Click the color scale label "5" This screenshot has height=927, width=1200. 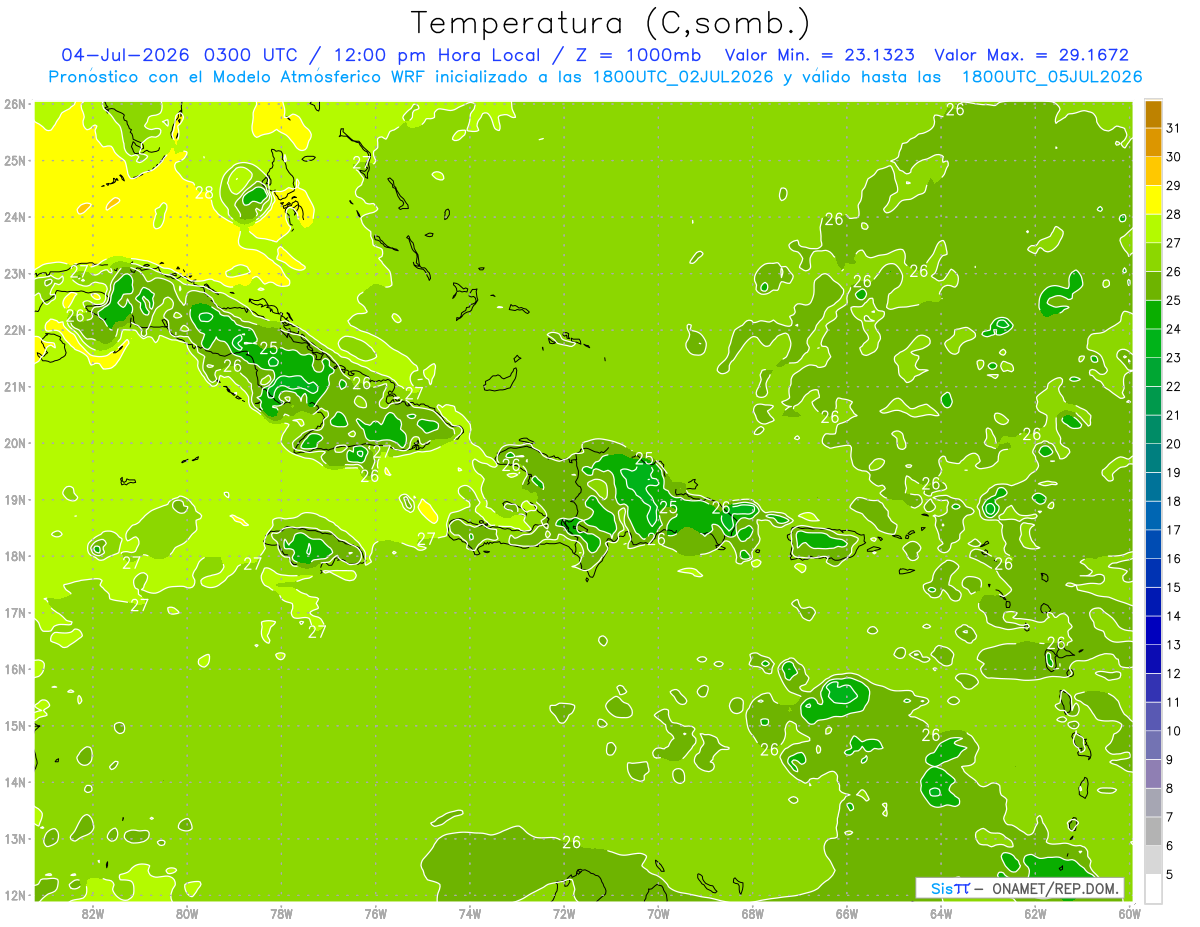1170,874
